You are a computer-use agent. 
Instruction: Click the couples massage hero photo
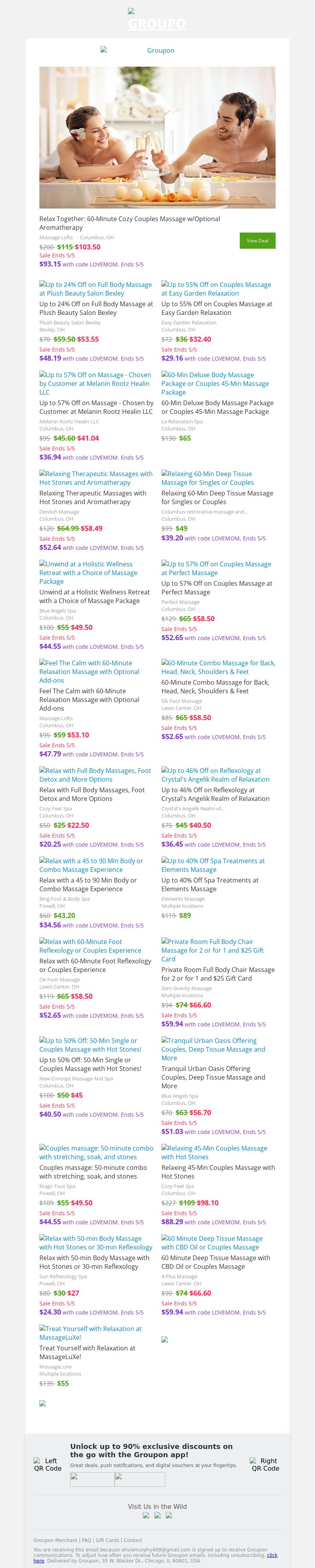click(157, 138)
